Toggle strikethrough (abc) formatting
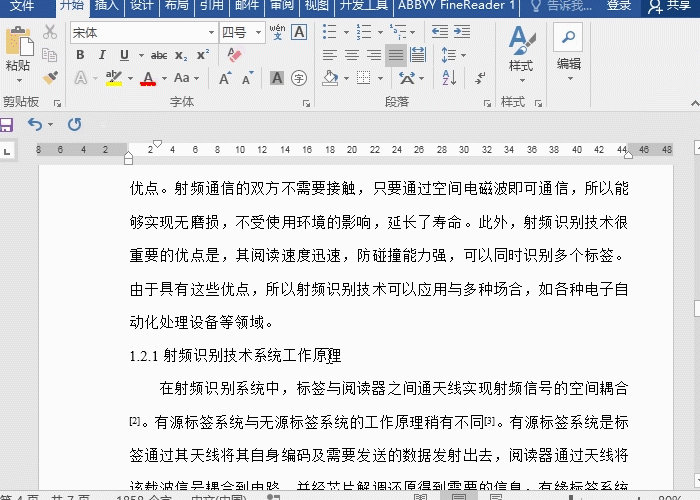 159,55
